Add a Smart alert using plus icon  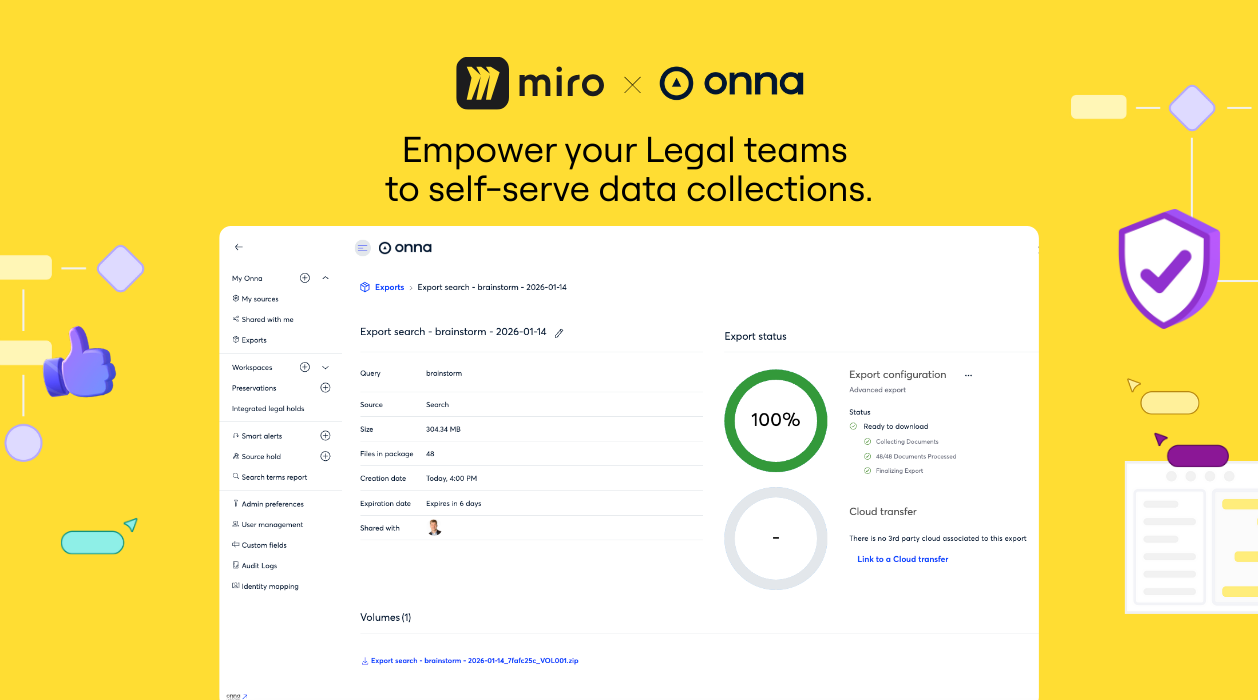click(x=325, y=436)
